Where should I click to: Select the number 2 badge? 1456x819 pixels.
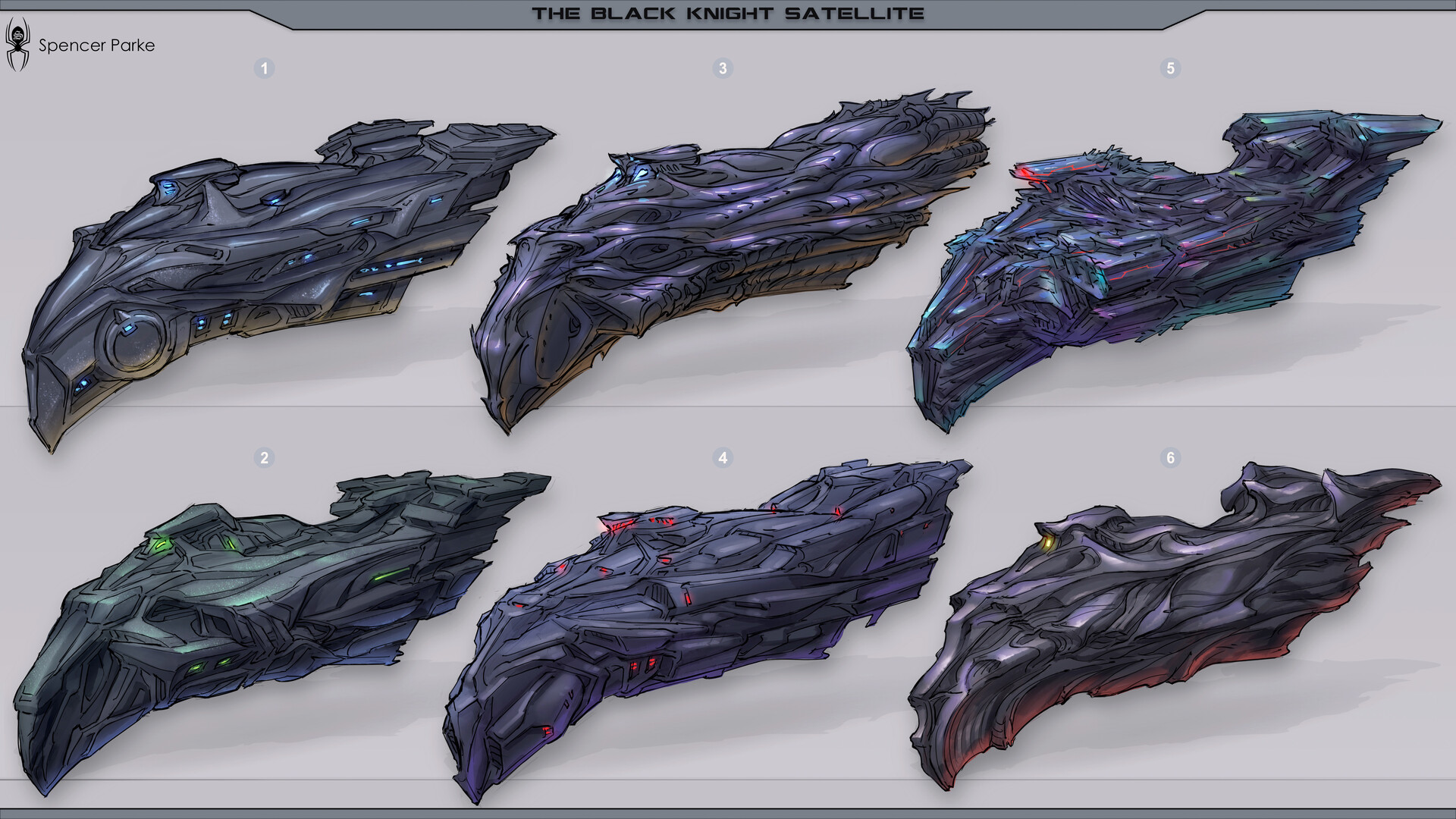(264, 458)
